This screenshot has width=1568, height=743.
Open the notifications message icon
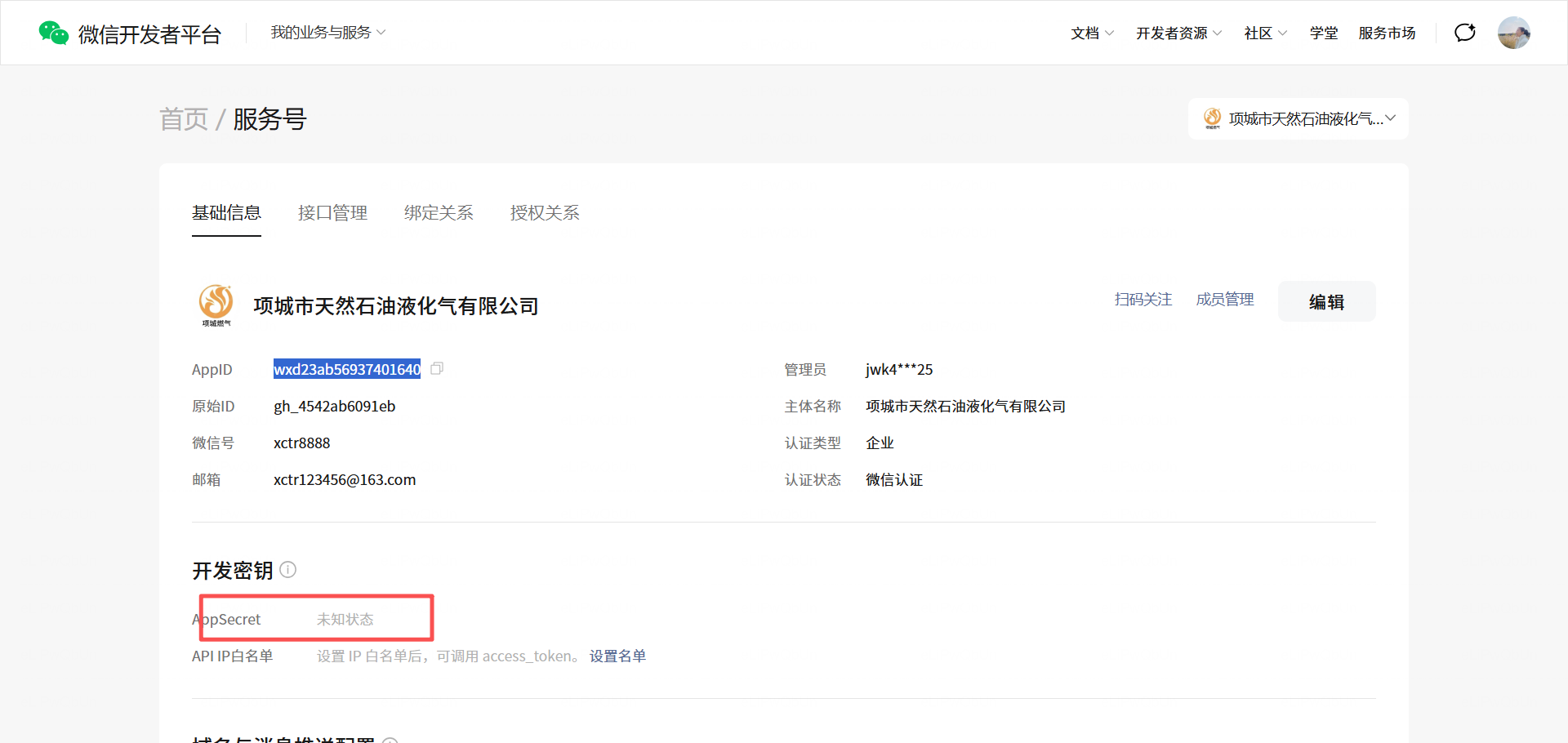[x=1465, y=33]
